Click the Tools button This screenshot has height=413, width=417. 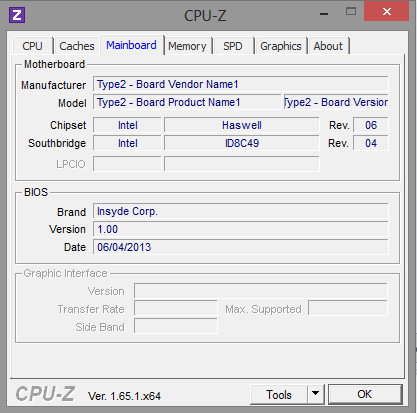(x=279, y=394)
